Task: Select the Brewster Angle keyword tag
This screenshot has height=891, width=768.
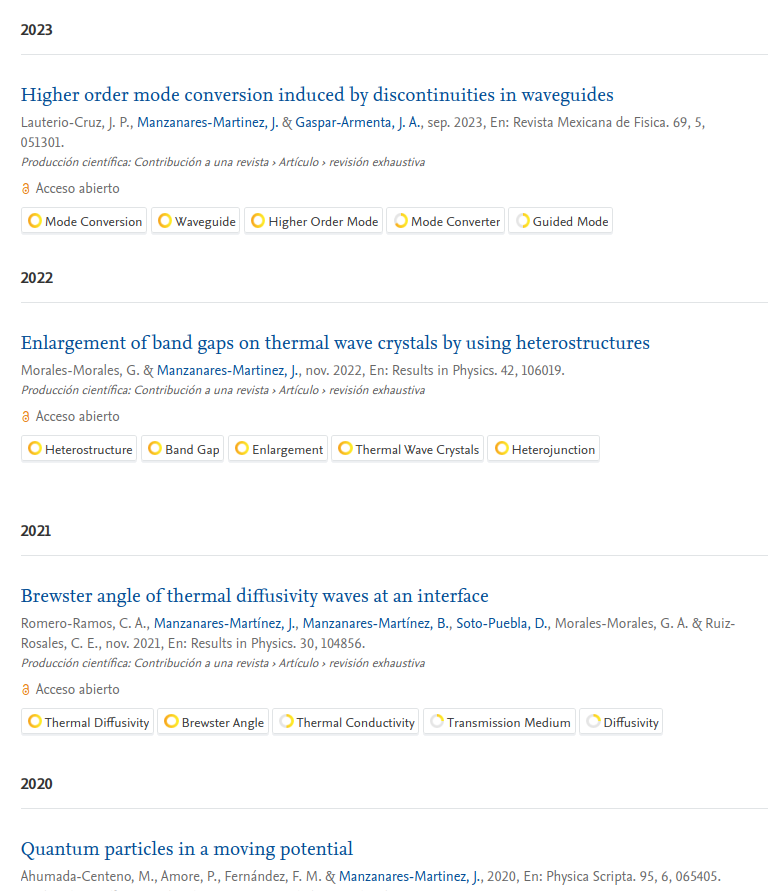Action: click(213, 722)
